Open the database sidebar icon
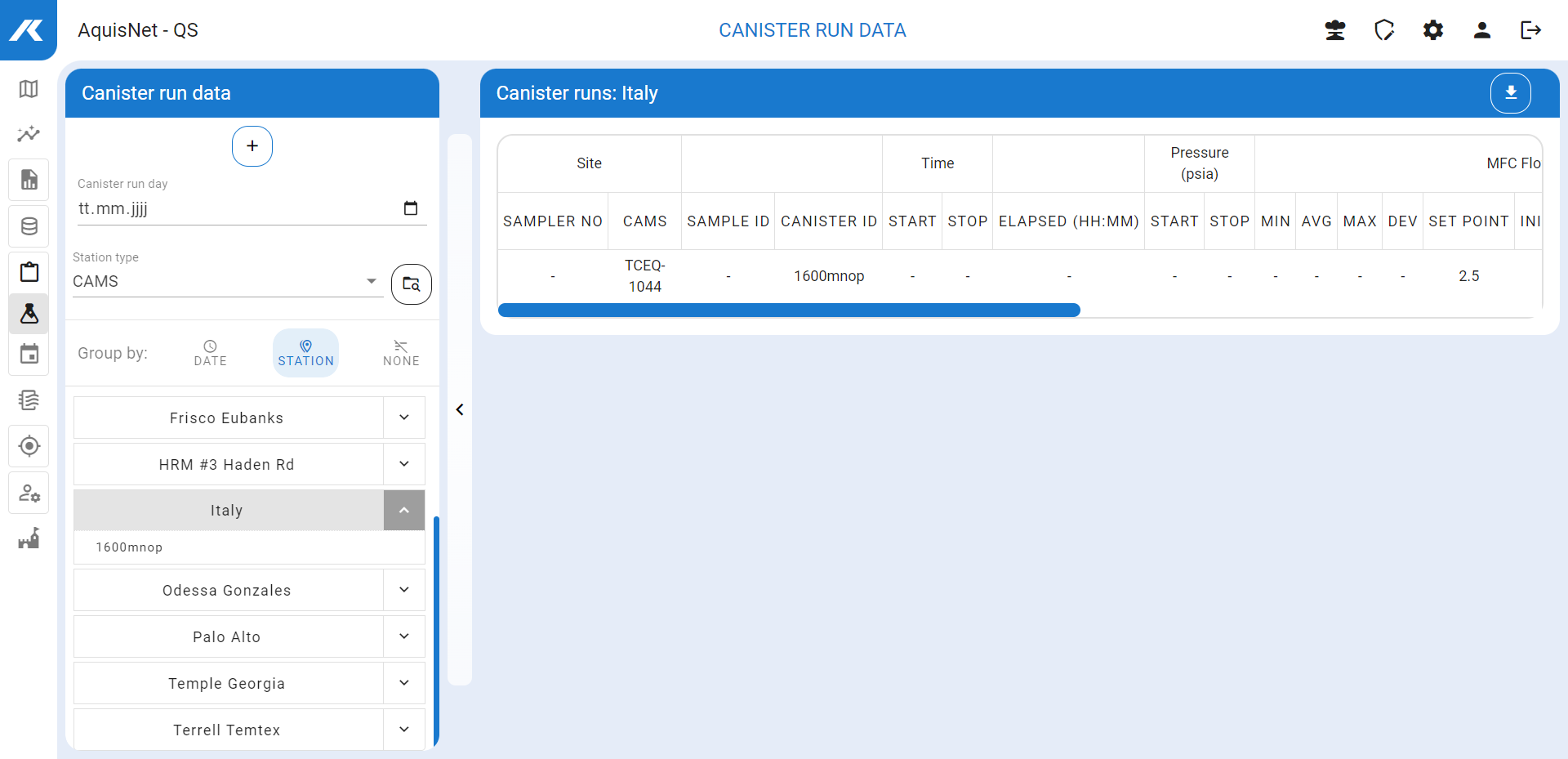Image resolution: width=1568 pixels, height=759 pixels. pos(29,226)
